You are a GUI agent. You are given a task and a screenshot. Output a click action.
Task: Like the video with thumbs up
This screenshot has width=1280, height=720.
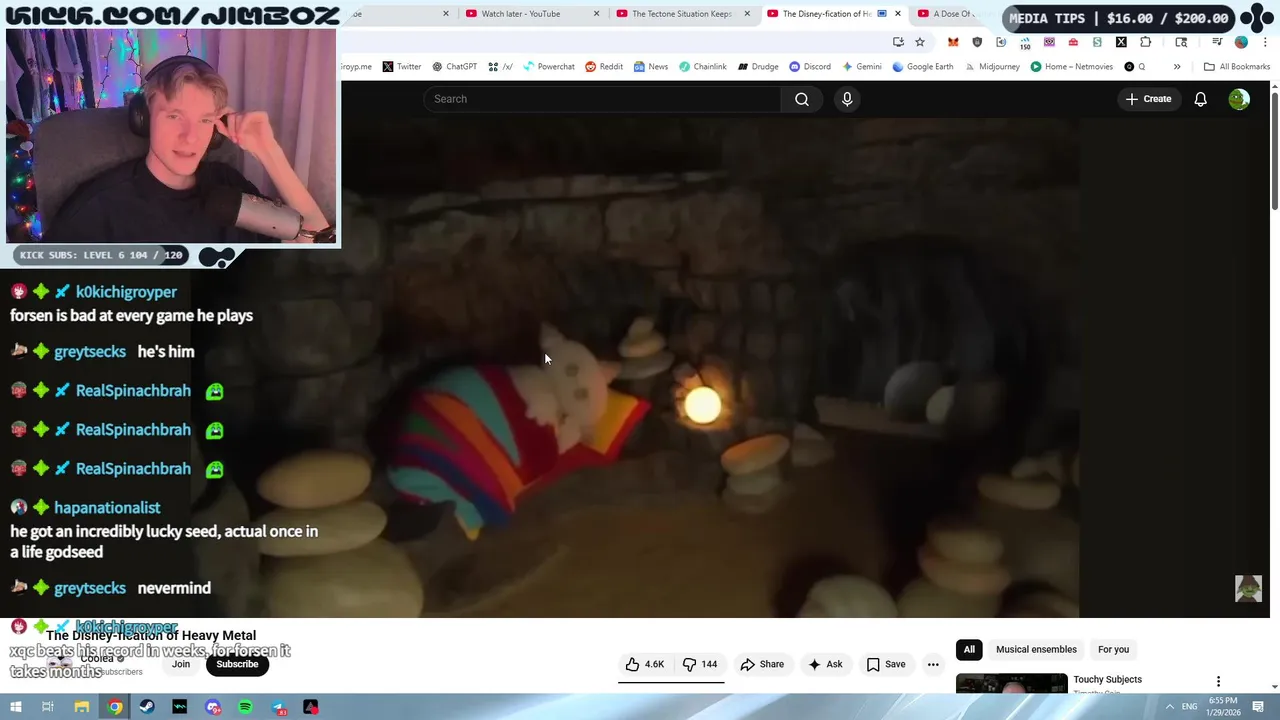pyautogui.click(x=645, y=664)
